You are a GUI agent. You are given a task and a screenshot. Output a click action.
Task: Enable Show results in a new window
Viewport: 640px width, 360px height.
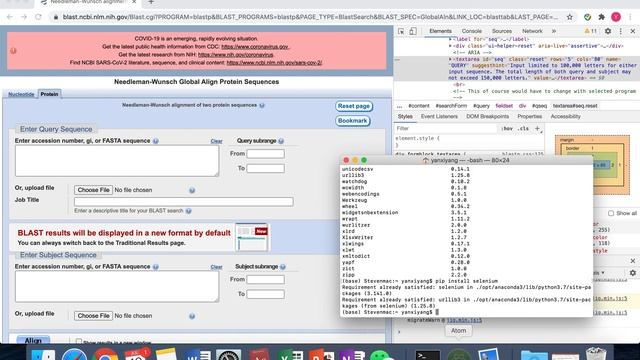(x=79, y=341)
